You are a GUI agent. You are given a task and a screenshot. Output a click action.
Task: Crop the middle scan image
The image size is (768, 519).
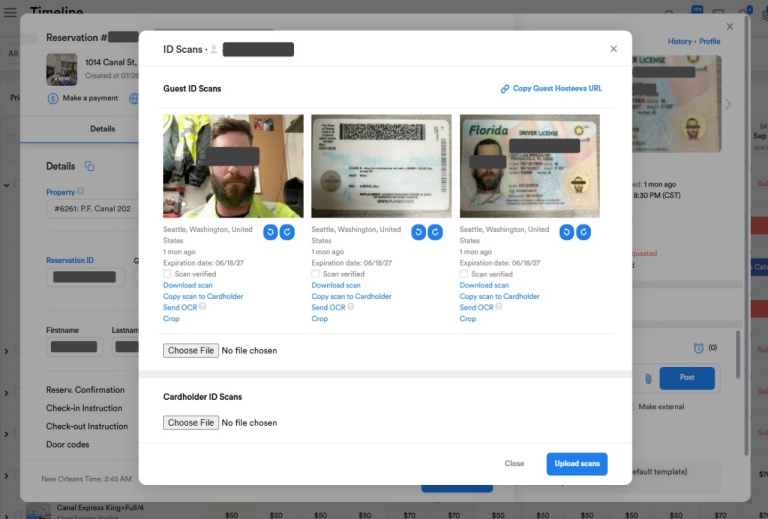point(319,319)
